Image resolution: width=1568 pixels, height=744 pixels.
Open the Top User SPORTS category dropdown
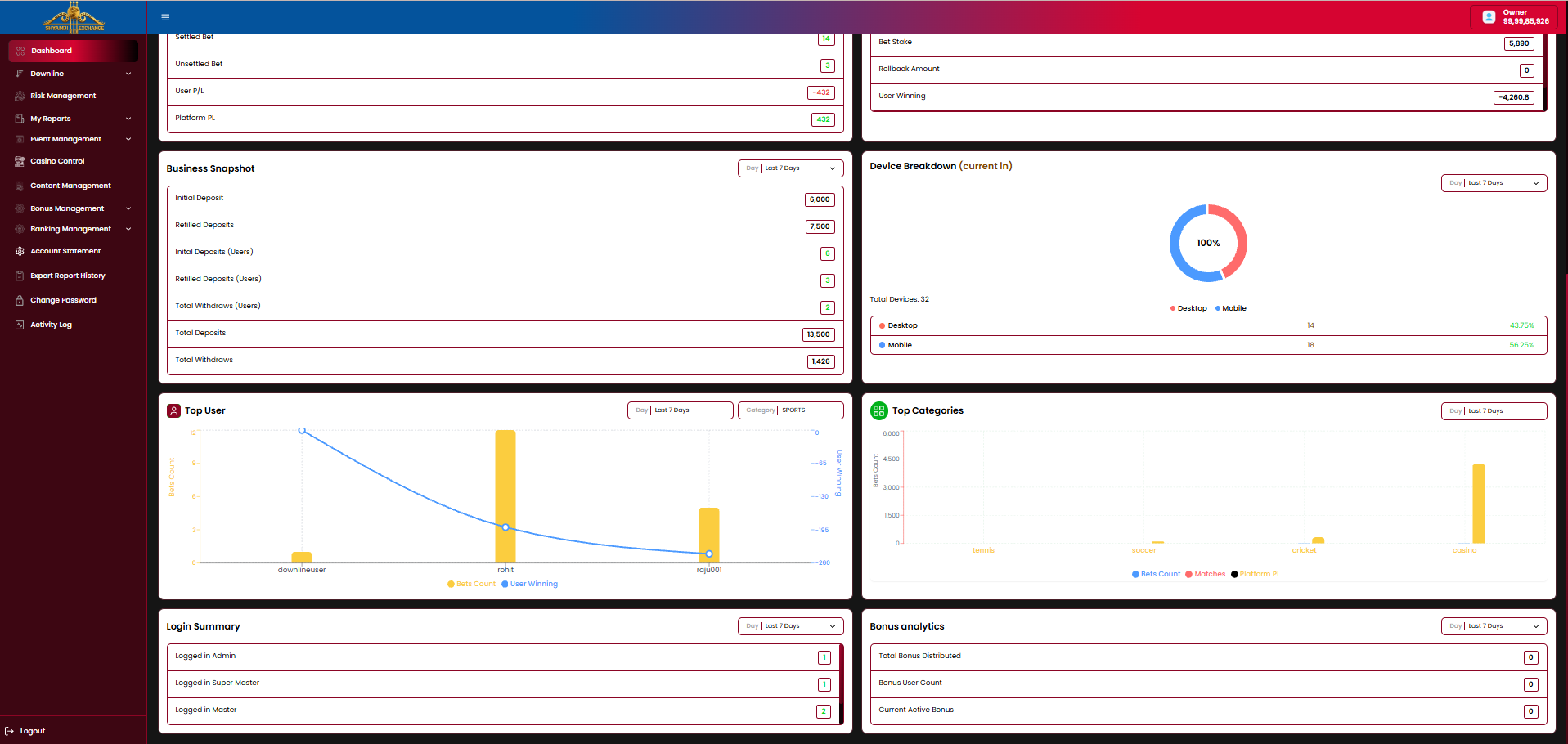coord(790,410)
